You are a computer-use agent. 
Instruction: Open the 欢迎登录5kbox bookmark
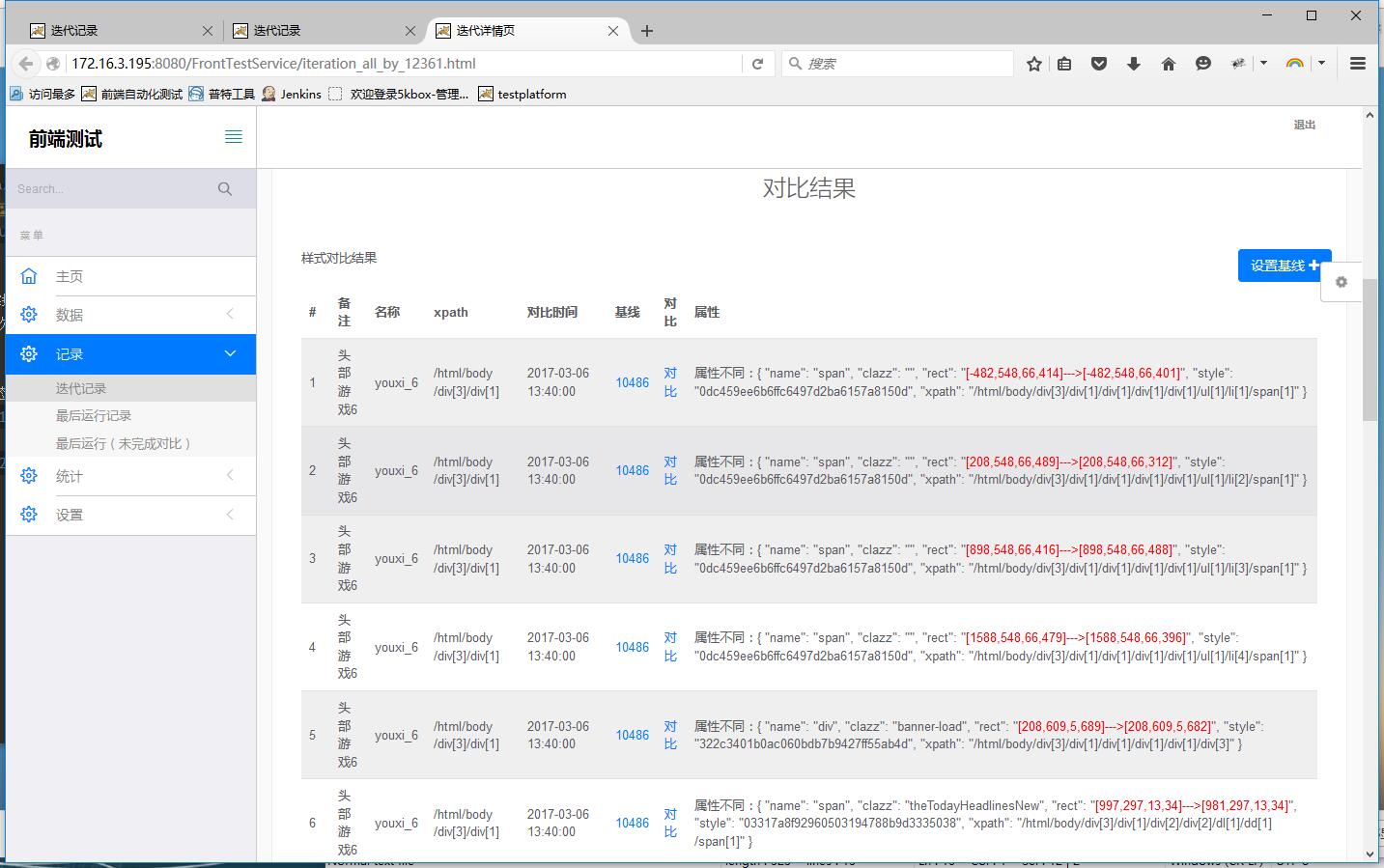point(399,94)
